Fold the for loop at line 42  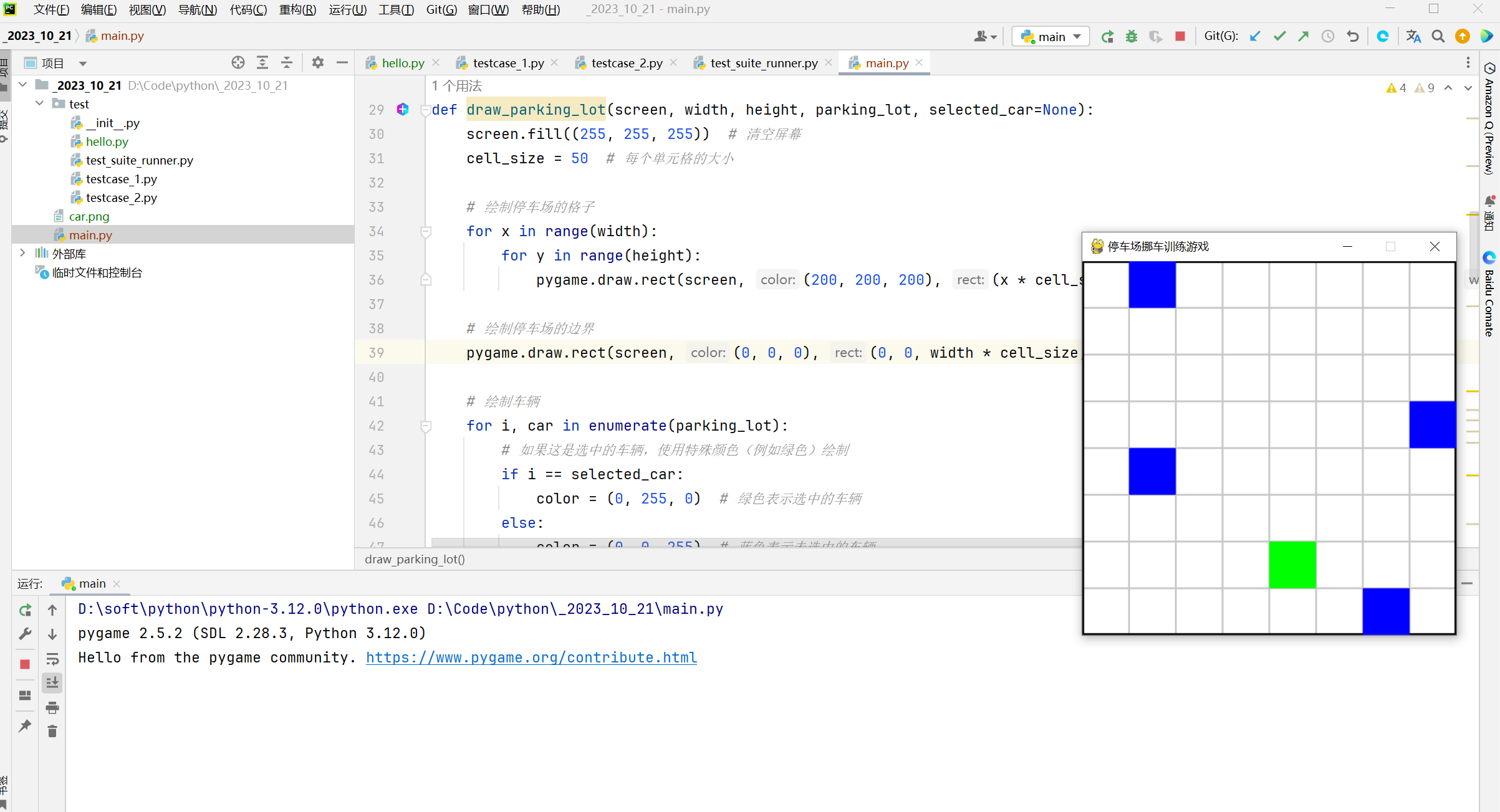pyautogui.click(x=426, y=426)
